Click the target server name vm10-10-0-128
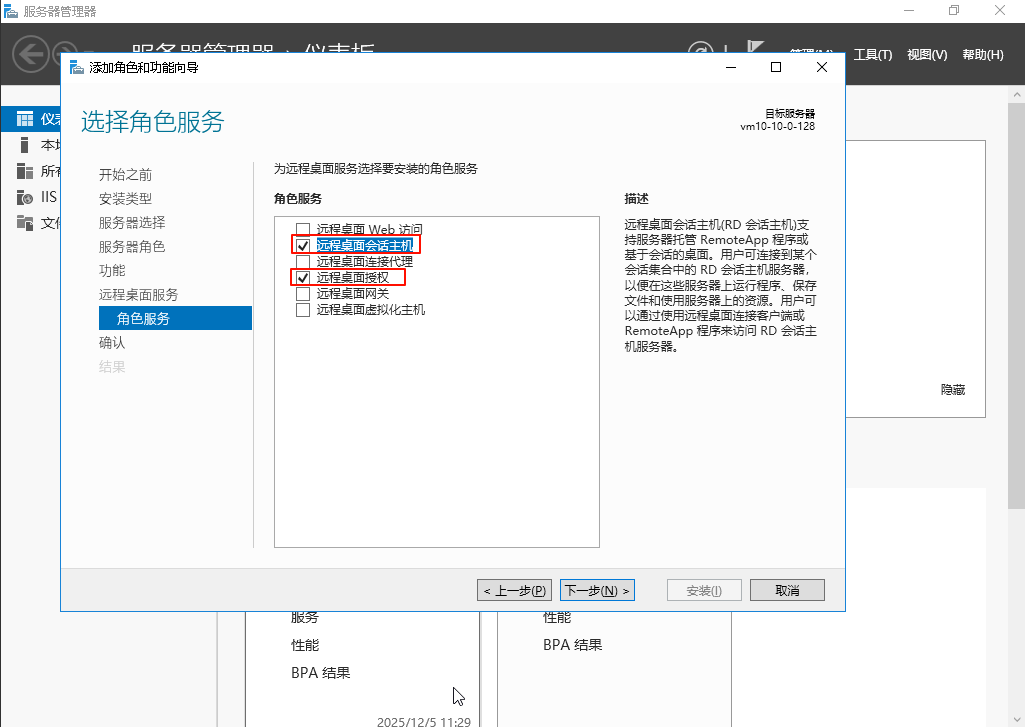Image resolution: width=1025 pixels, height=727 pixels. tap(777, 126)
